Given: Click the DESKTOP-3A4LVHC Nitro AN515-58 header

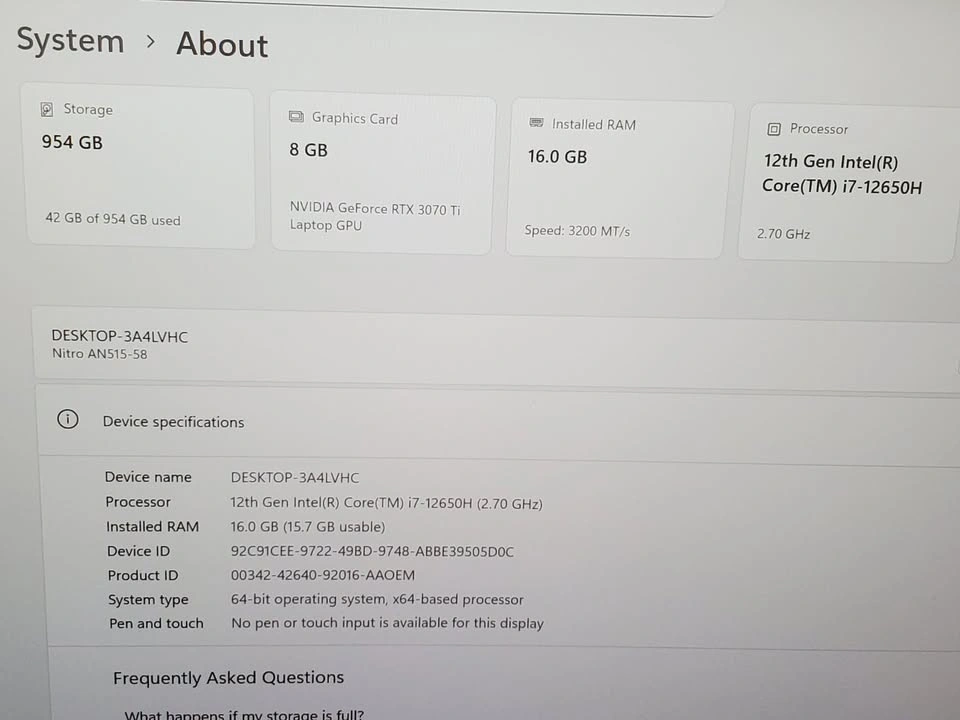Looking at the screenshot, I should click(x=120, y=344).
